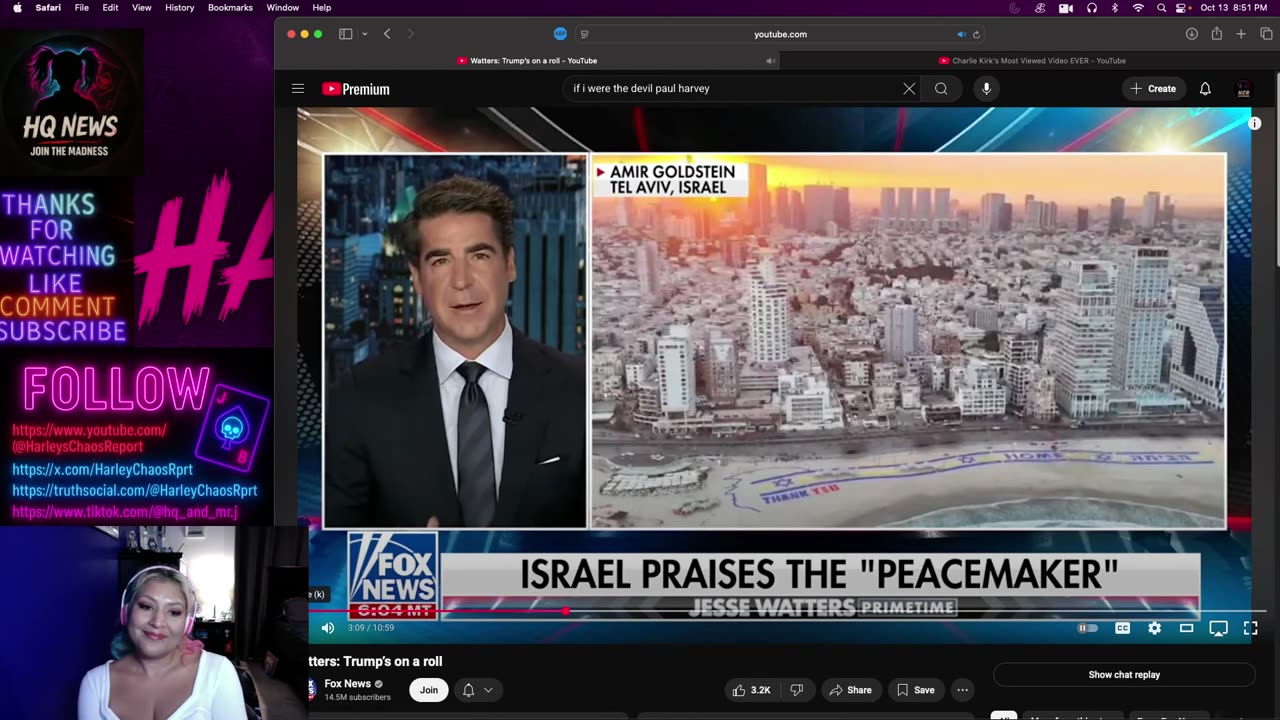Show video info card icon
This screenshot has width=1280, height=720.
[x=1254, y=124]
